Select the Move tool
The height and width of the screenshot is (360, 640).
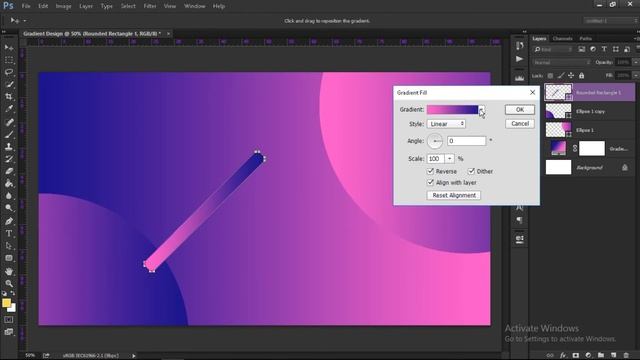[x=9, y=47]
